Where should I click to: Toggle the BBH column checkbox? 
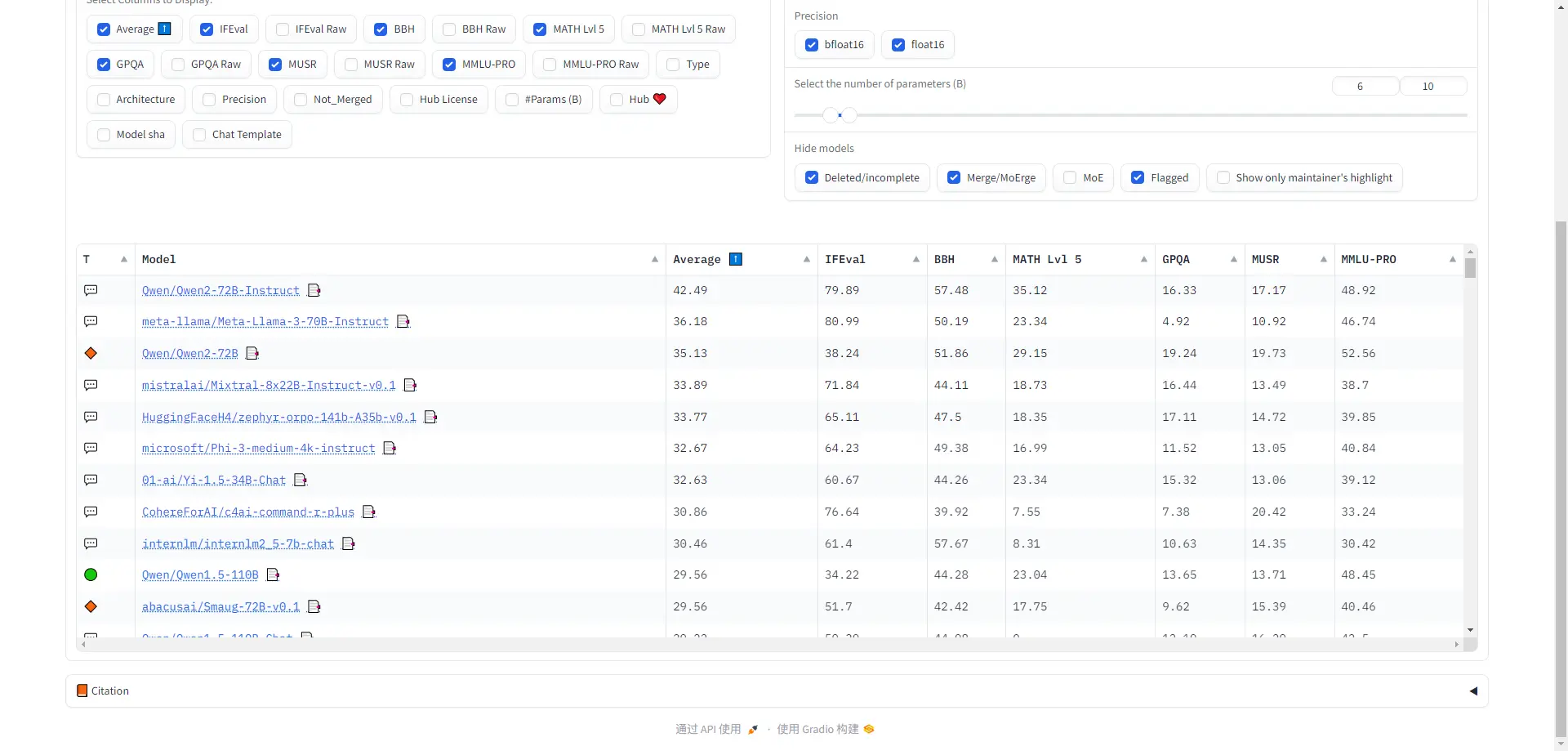[x=381, y=29]
